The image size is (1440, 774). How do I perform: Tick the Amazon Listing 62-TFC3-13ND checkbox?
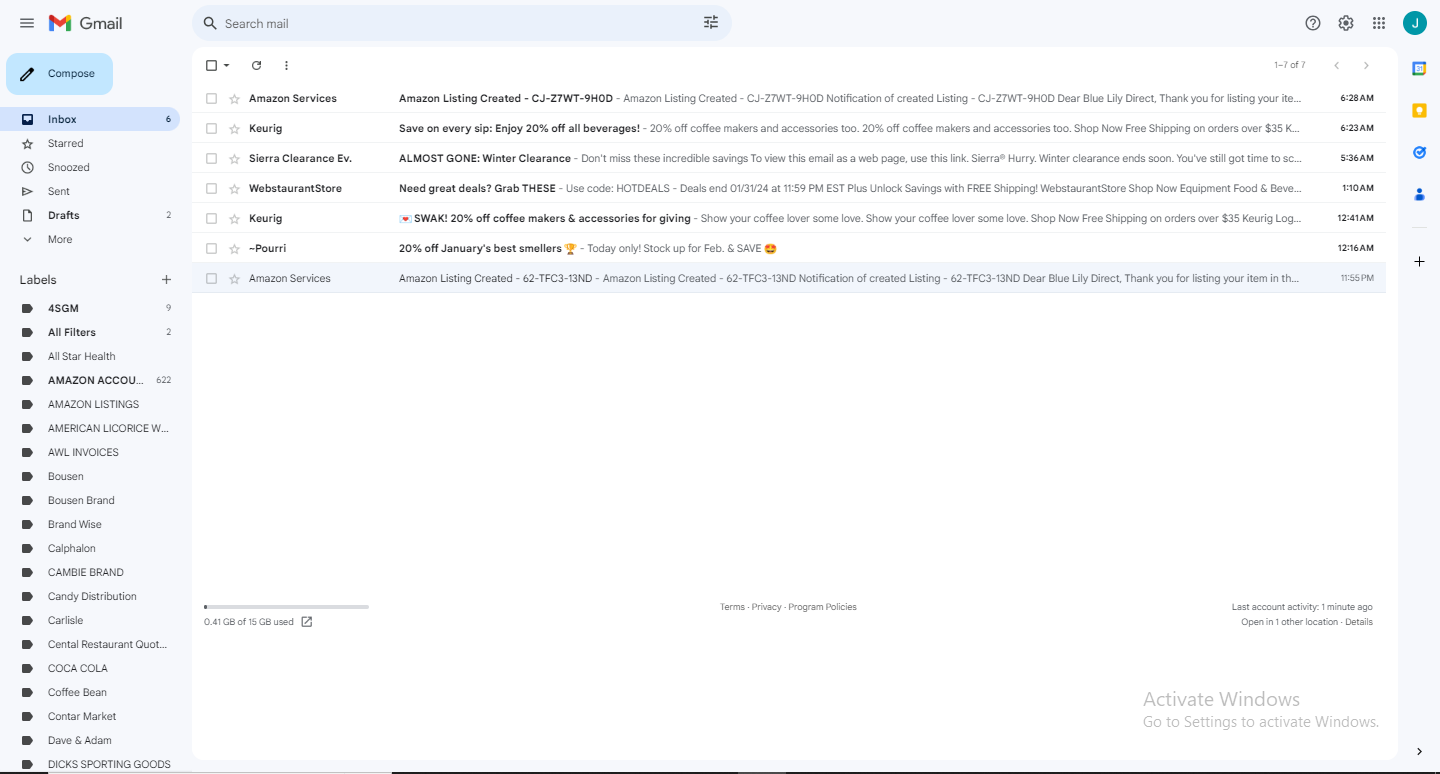(211, 278)
